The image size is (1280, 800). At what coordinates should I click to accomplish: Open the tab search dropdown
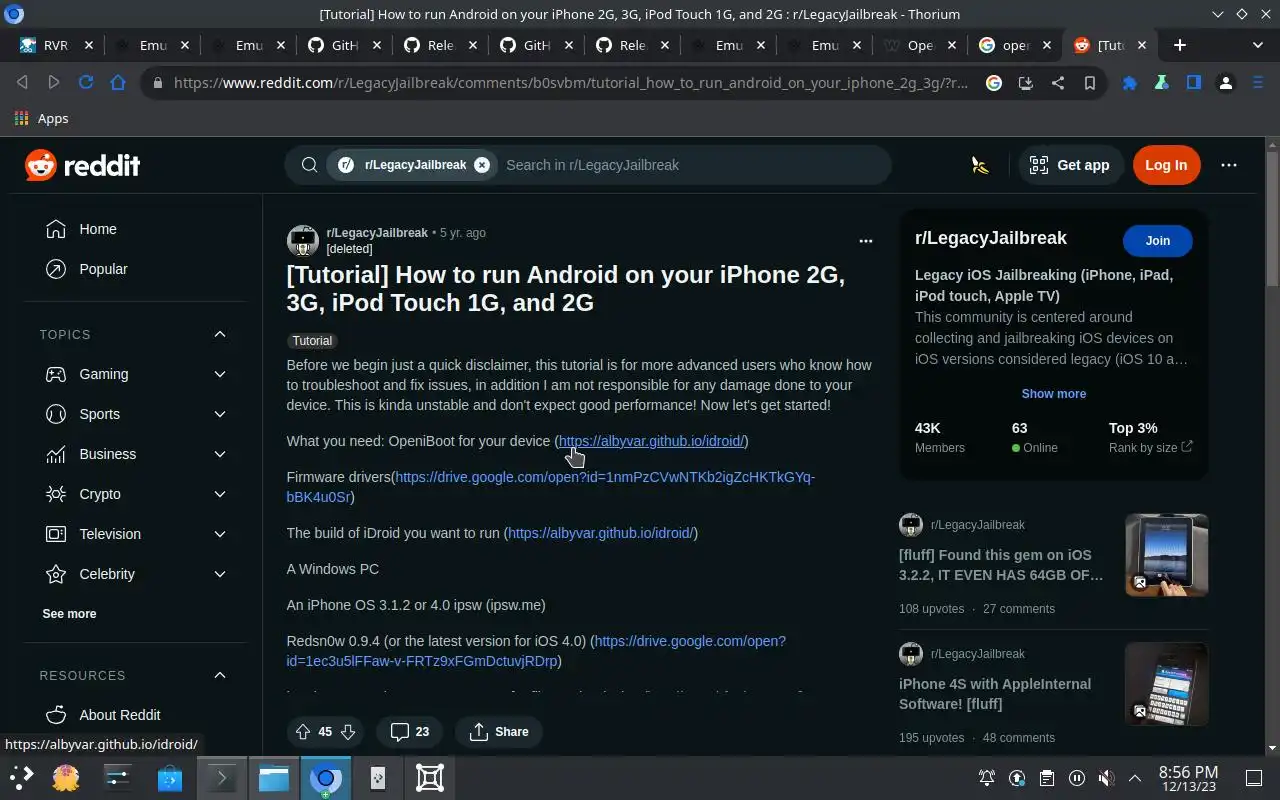1258,45
